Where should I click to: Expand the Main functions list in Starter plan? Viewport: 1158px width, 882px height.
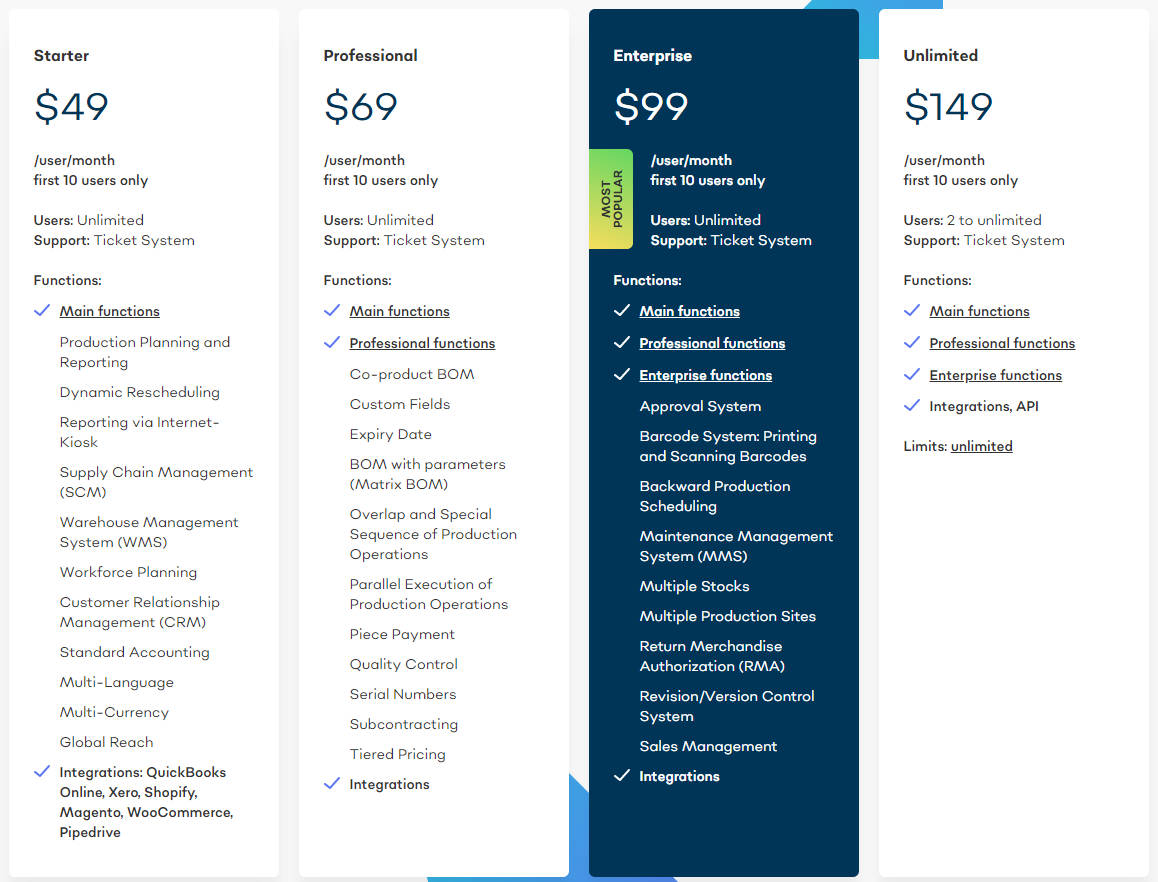109,311
